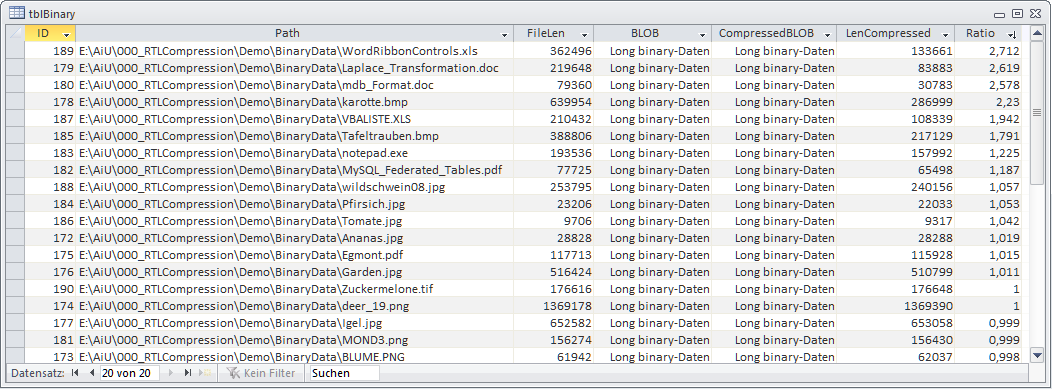Click the BLUME.PNG path cell

pos(295,357)
